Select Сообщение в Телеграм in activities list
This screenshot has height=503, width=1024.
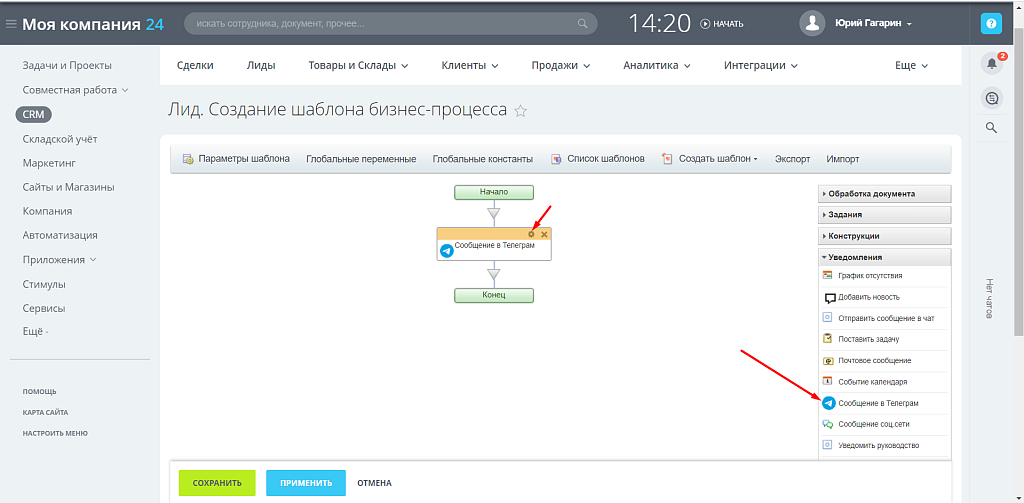[x=877, y=403]
